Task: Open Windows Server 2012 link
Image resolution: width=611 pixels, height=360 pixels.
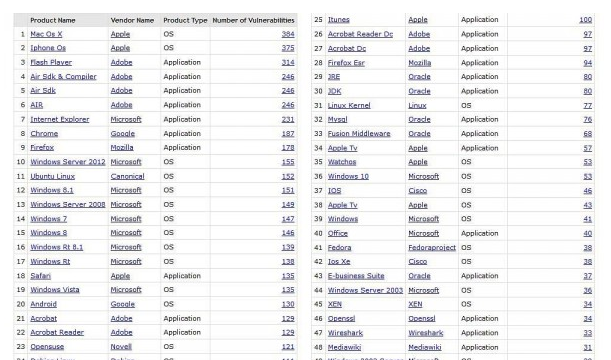Action: [x=68, y=162]
